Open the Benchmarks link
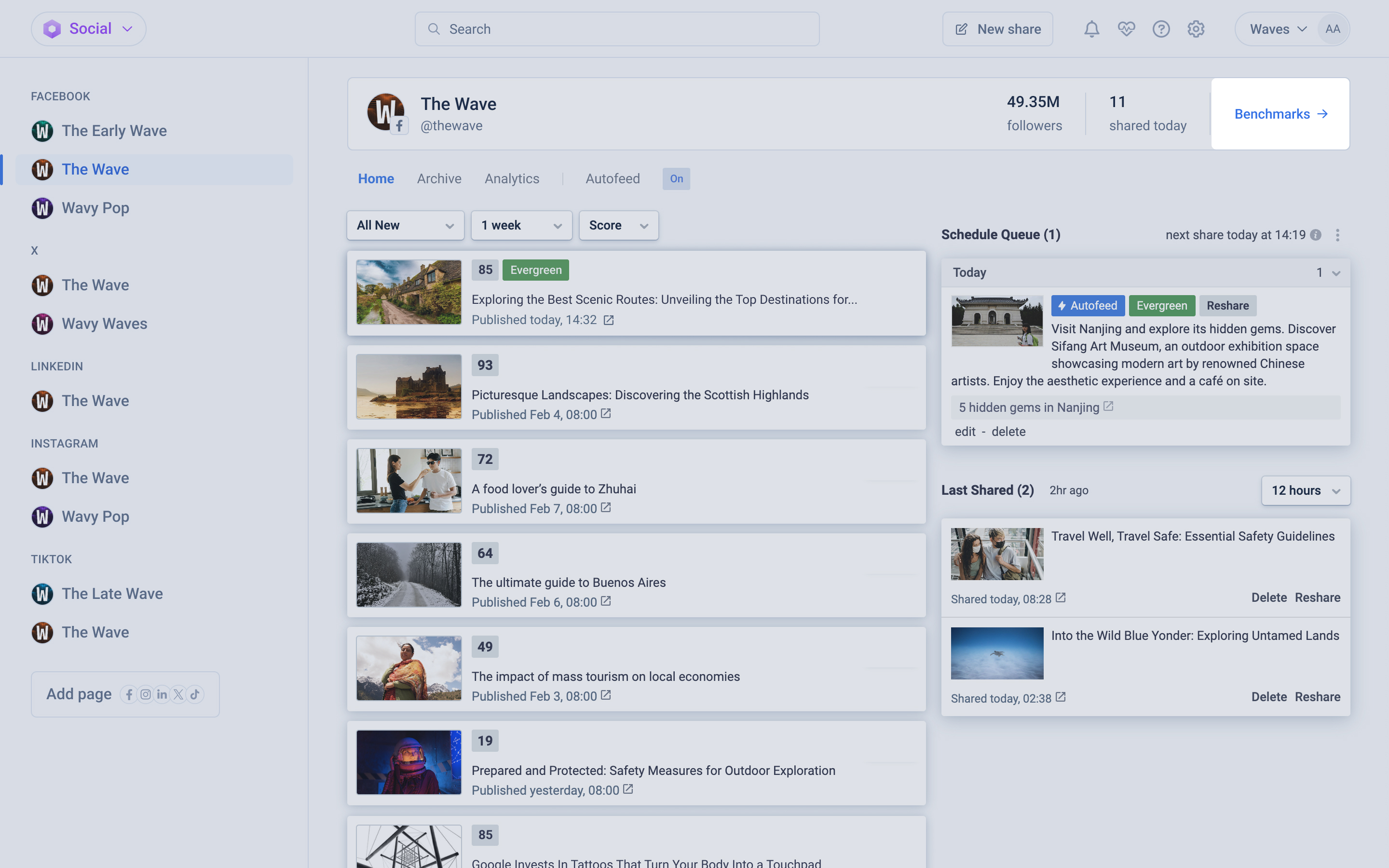Image resolution: width=1389 pixels, height=868 pixels. point(1280,114)
